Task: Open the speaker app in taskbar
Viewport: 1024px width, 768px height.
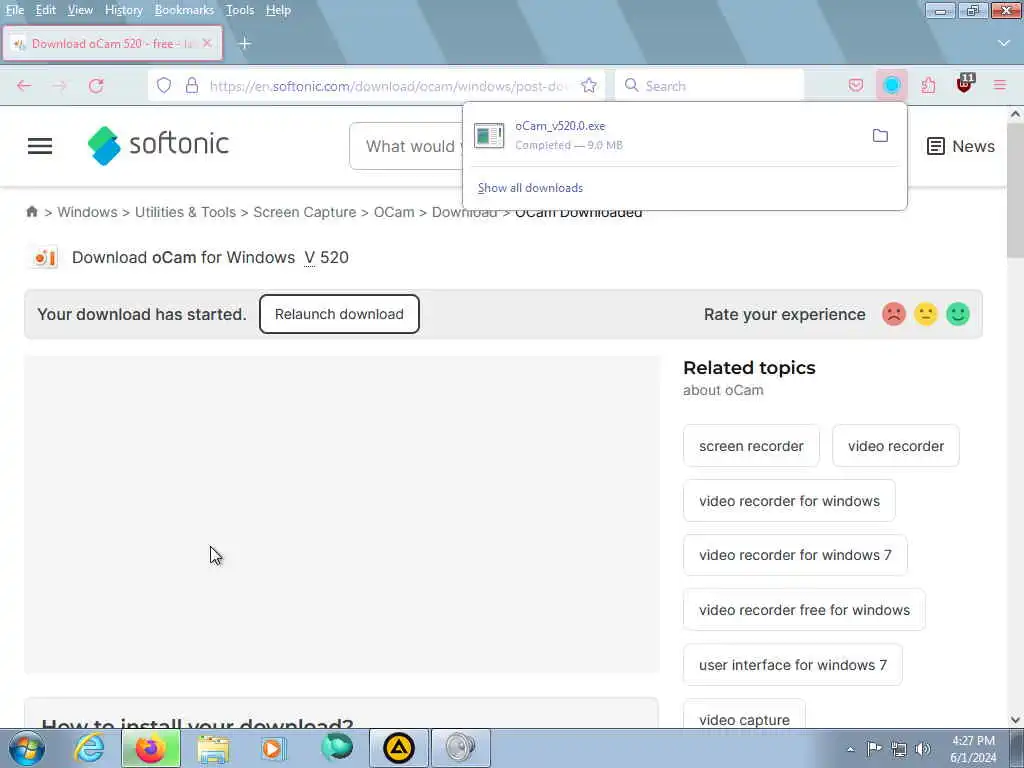Action: 460,748
